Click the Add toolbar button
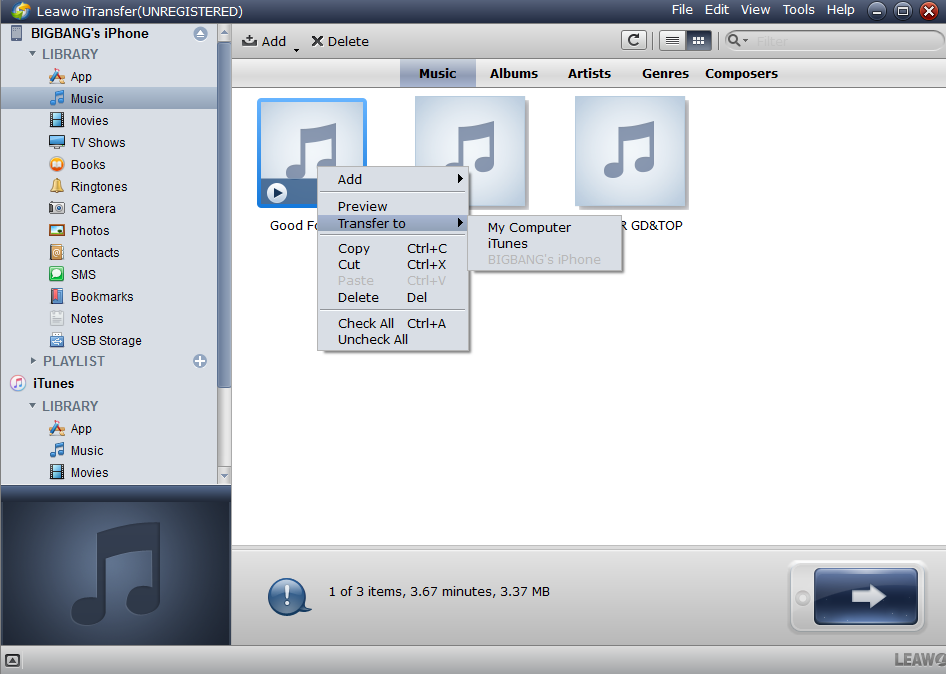This screenshot has height=674, width=946. [264, 41]
